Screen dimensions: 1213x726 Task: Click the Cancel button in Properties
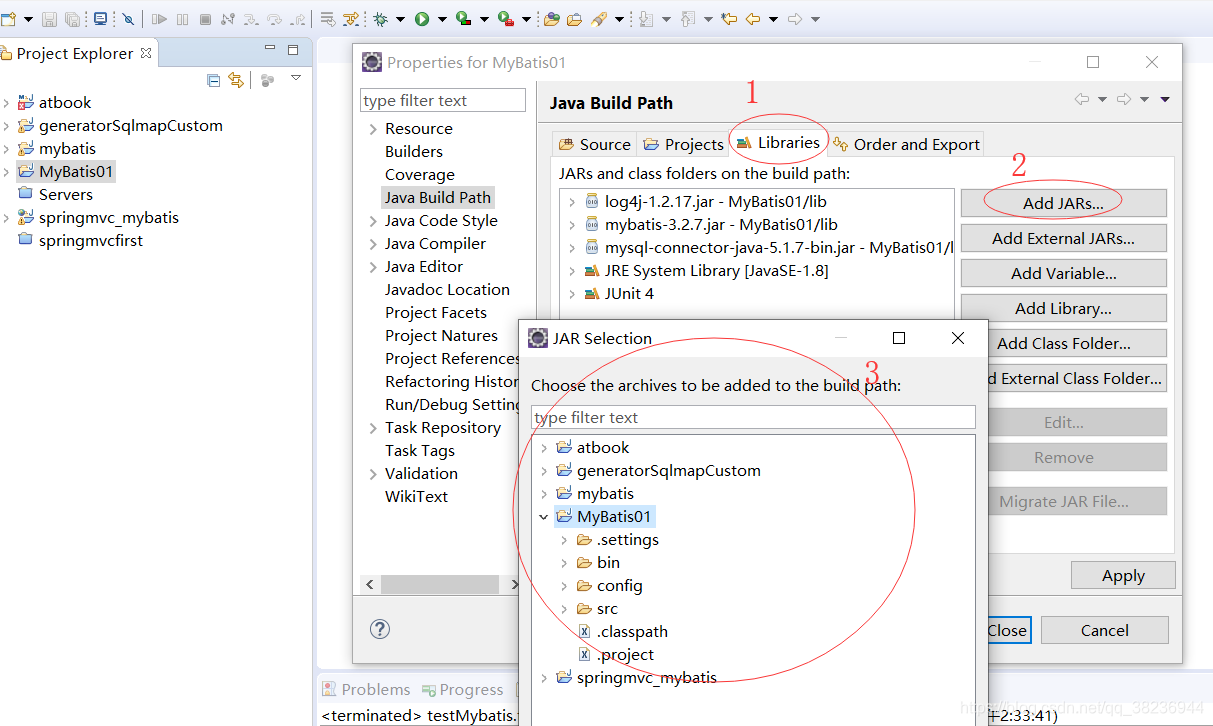click(x=1104, y=630)
